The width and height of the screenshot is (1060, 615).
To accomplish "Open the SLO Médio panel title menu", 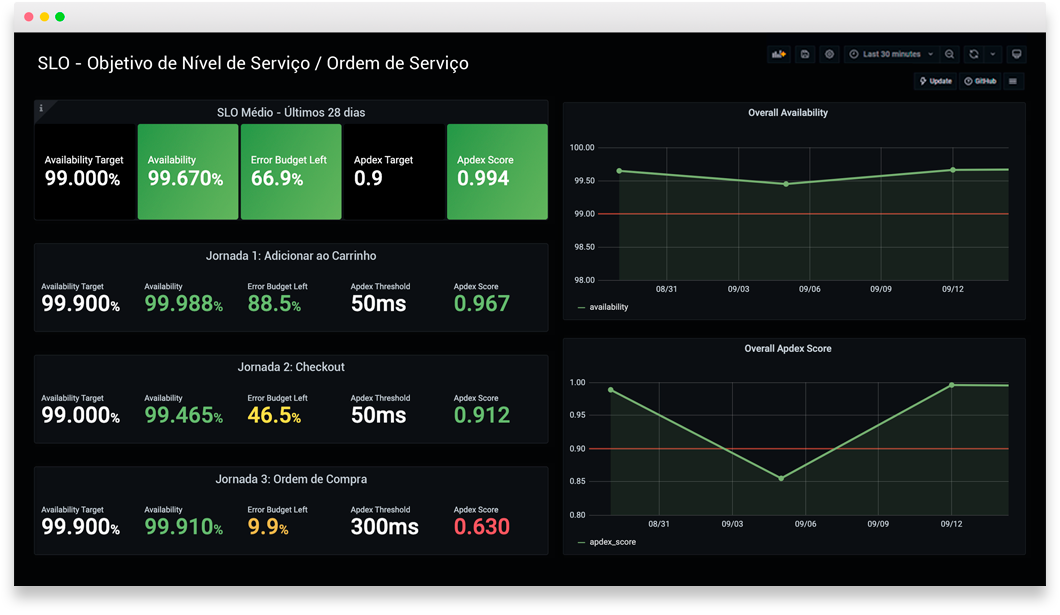I will tap(291, 111).
